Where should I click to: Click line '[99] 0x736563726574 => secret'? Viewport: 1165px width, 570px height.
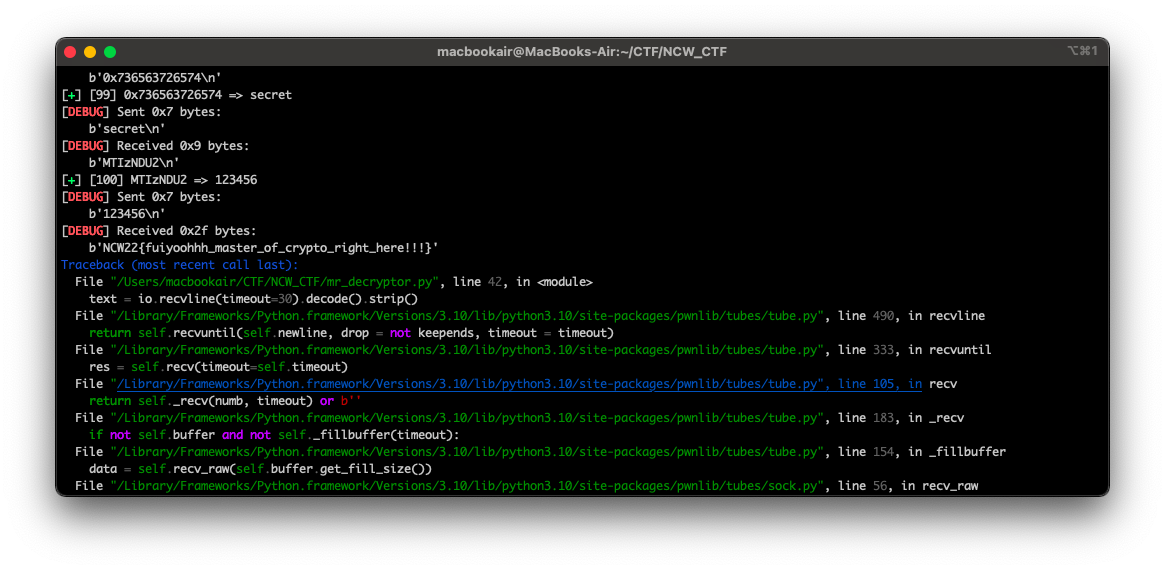(177, 95)
